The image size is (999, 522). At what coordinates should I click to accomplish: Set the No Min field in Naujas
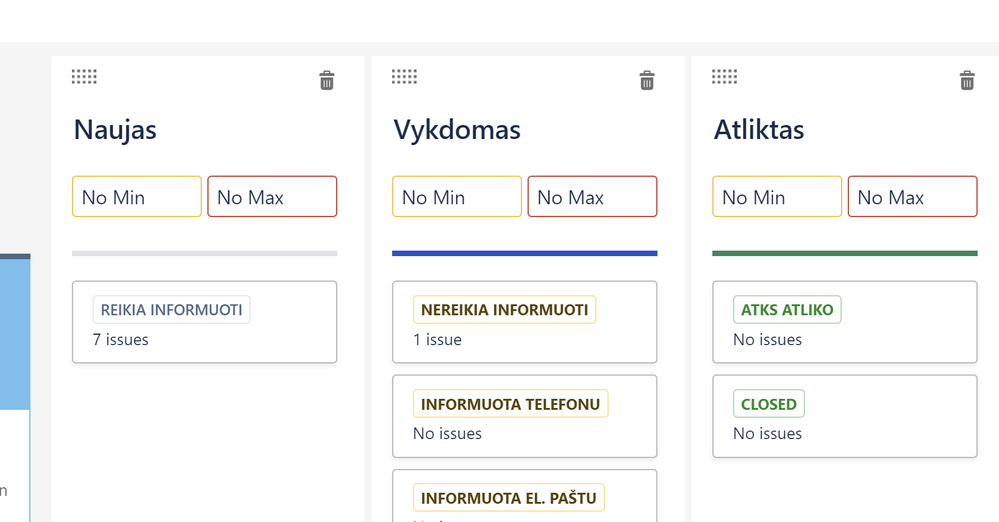pyautogui.click(x=137, y=197)
